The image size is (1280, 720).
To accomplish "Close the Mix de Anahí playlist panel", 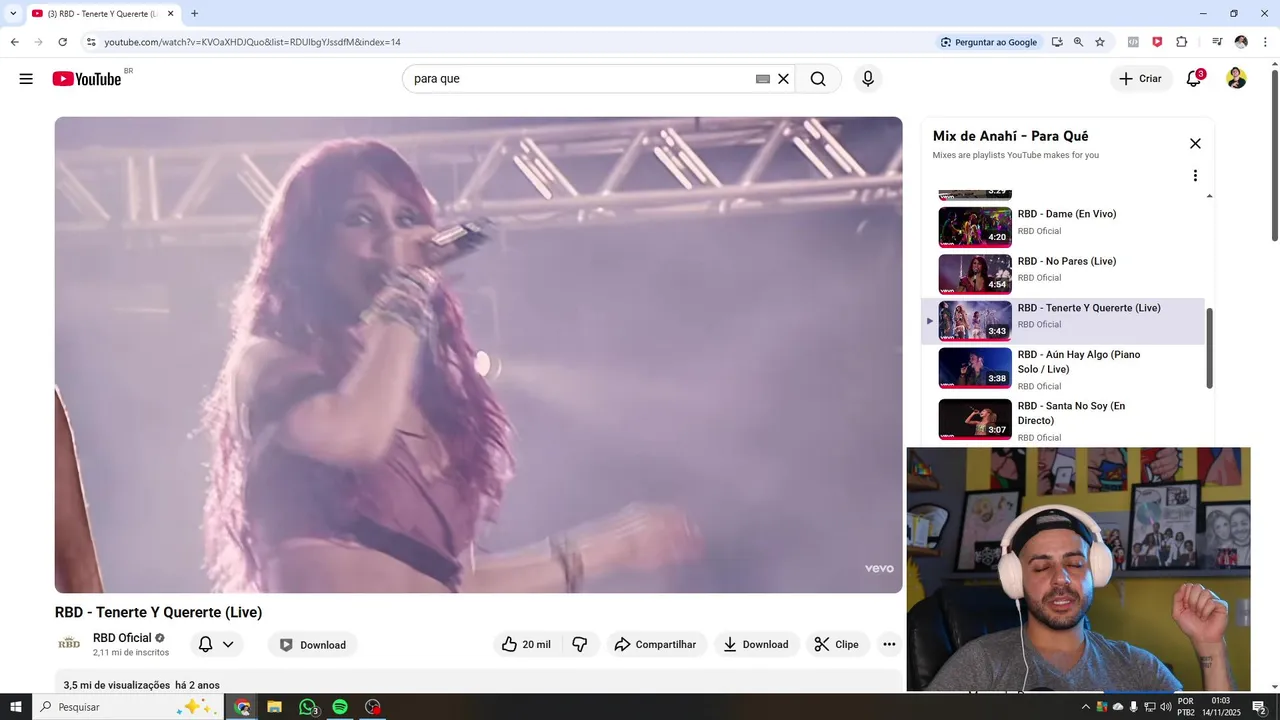I will tap(1195, 143).
